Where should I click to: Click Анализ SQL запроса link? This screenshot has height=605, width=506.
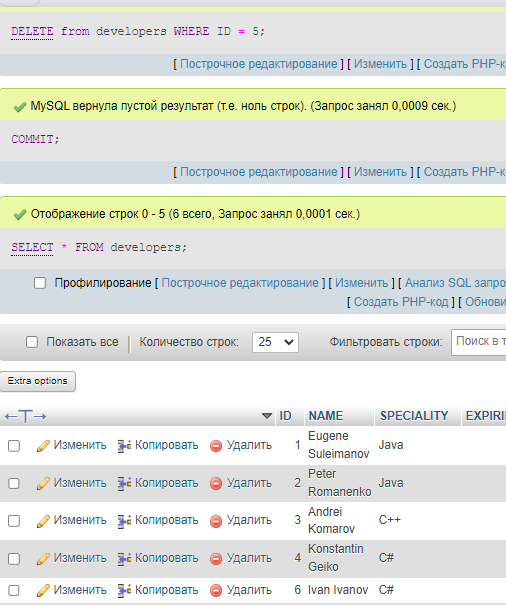pos(455,283)
